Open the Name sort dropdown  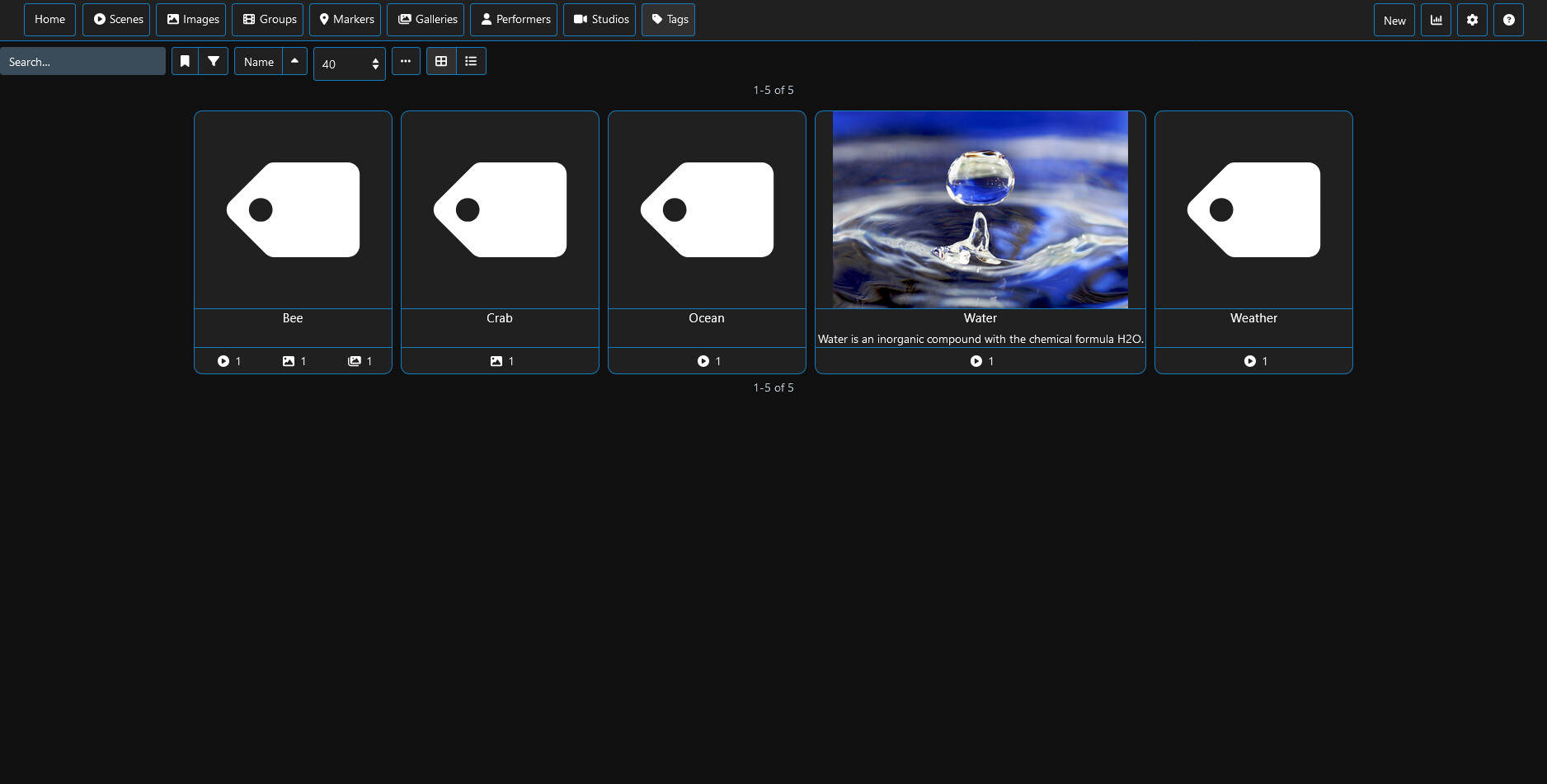pos(259,62)
